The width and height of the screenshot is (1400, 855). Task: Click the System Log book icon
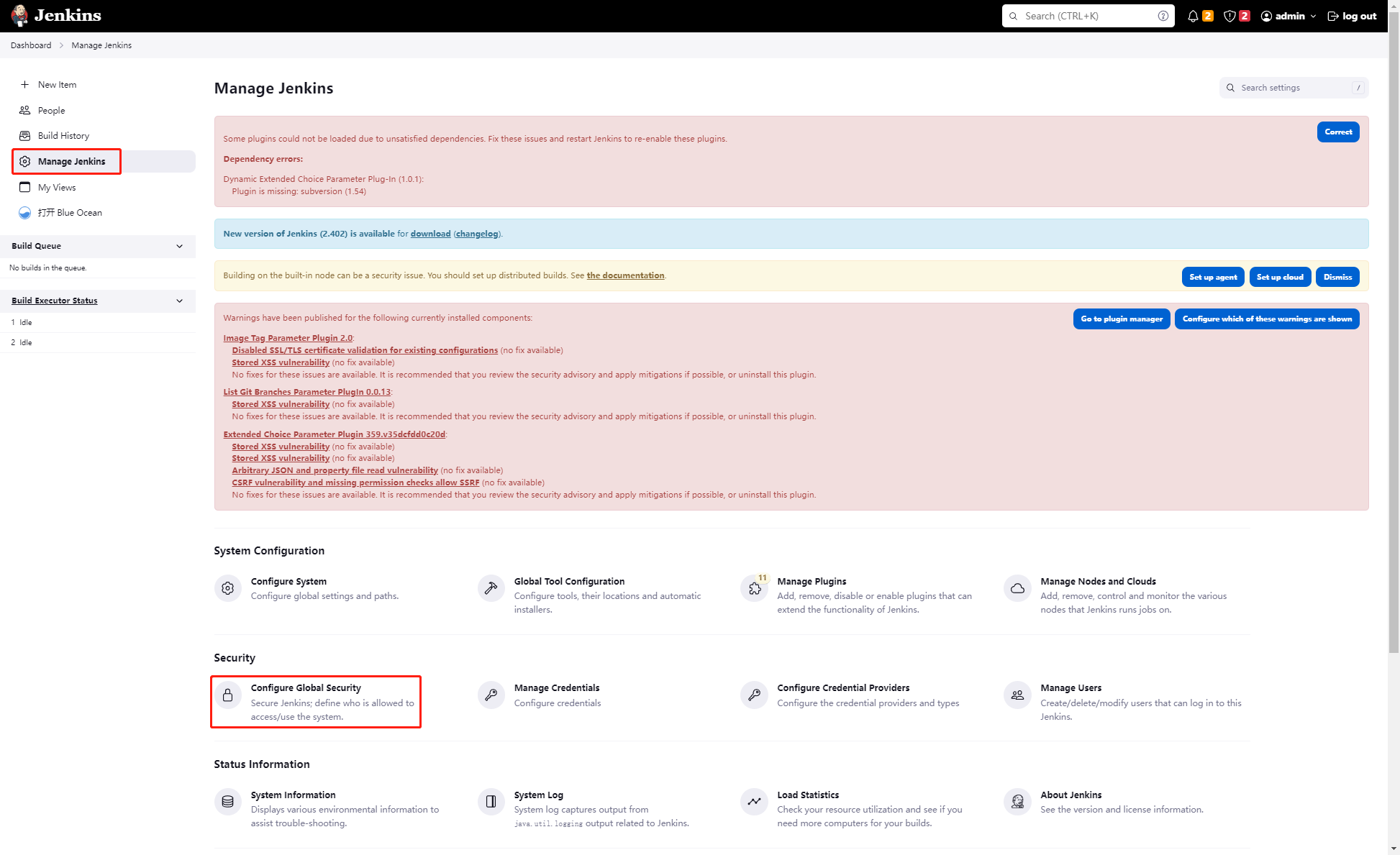[x=491, y=801]
